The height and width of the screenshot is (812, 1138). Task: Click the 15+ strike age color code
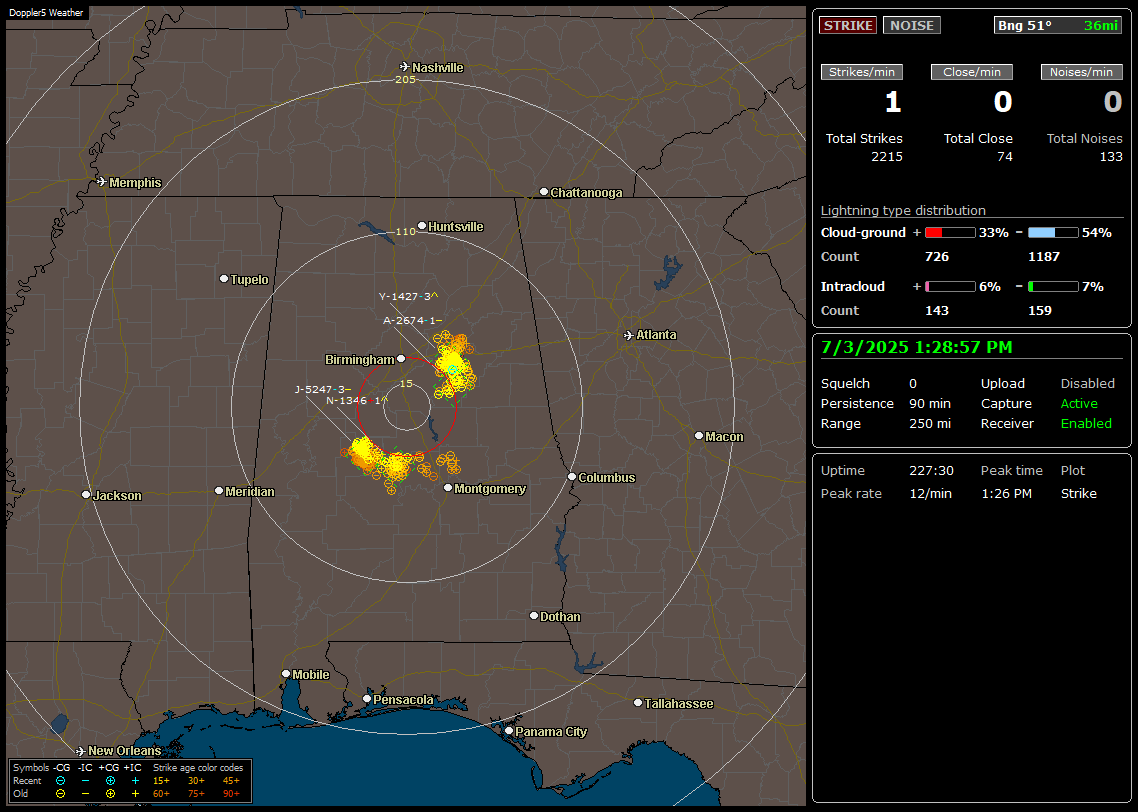[161, 781]
